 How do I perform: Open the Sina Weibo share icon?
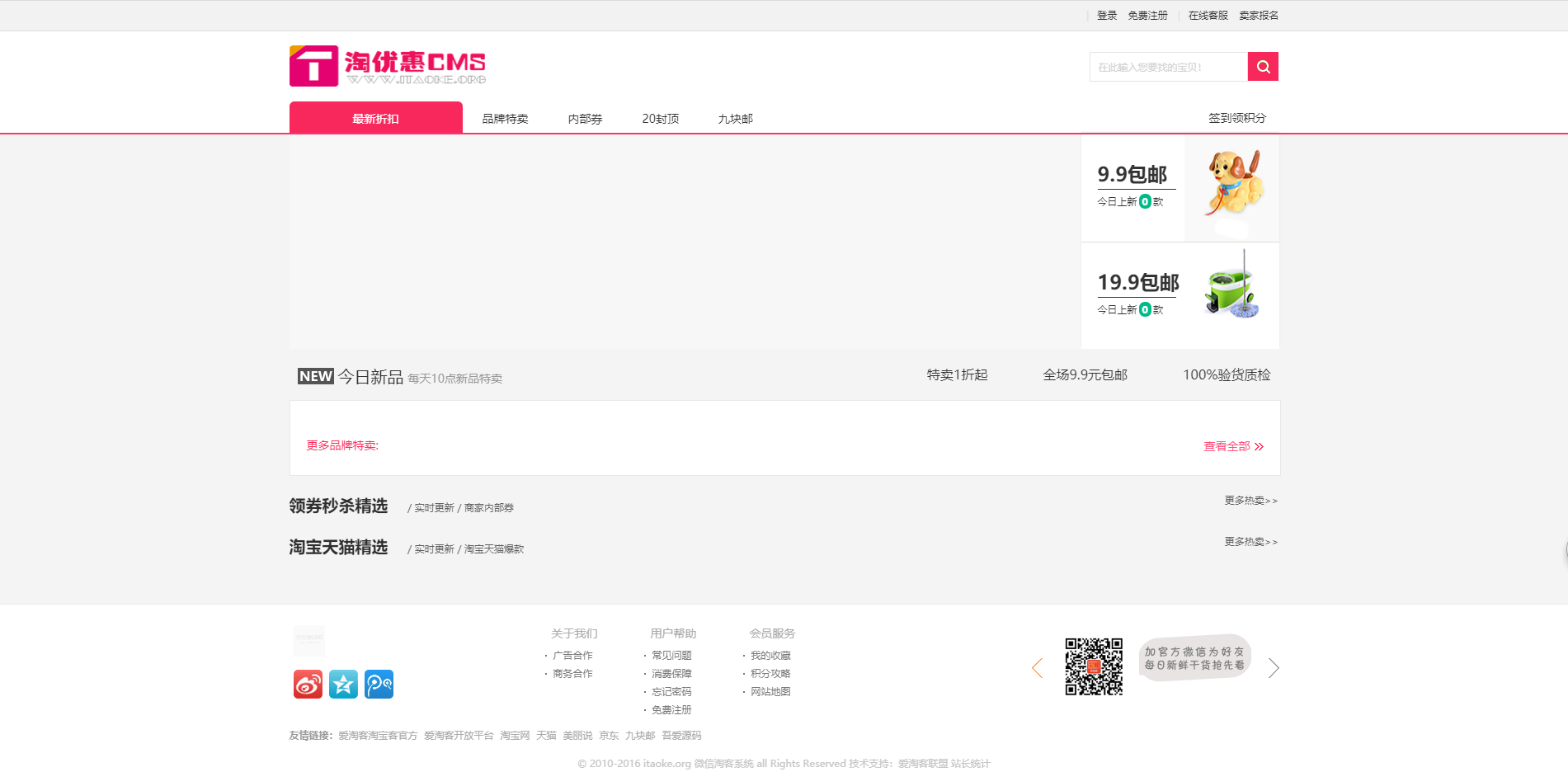pos(308,684)
